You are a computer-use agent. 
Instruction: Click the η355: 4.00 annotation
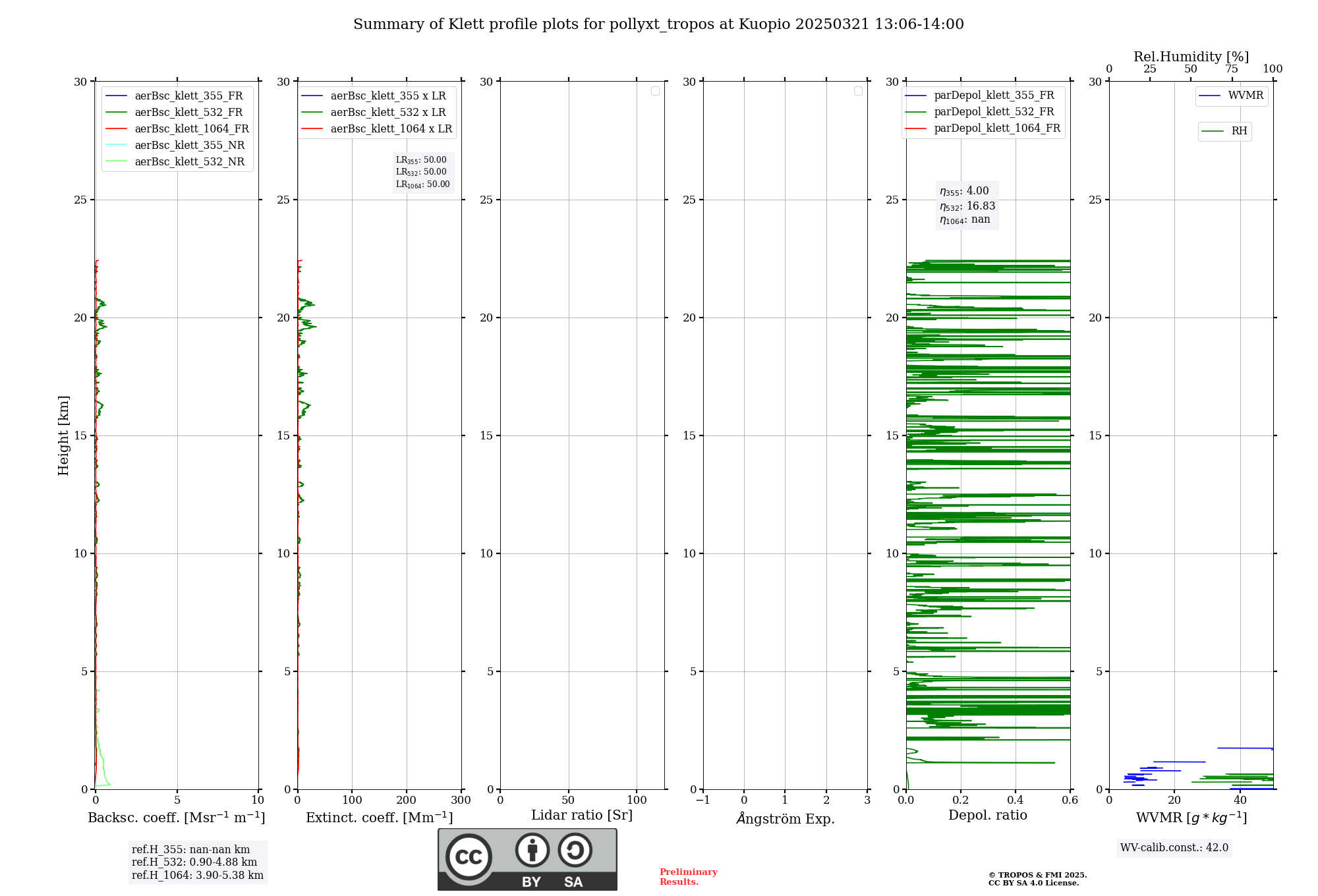tap(964, 191)
